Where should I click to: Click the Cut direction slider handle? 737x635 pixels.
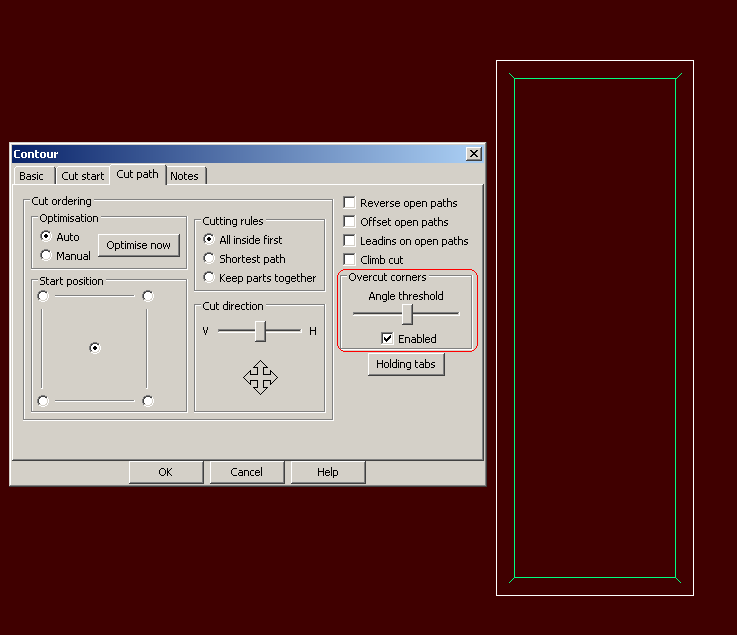point(260,331)
